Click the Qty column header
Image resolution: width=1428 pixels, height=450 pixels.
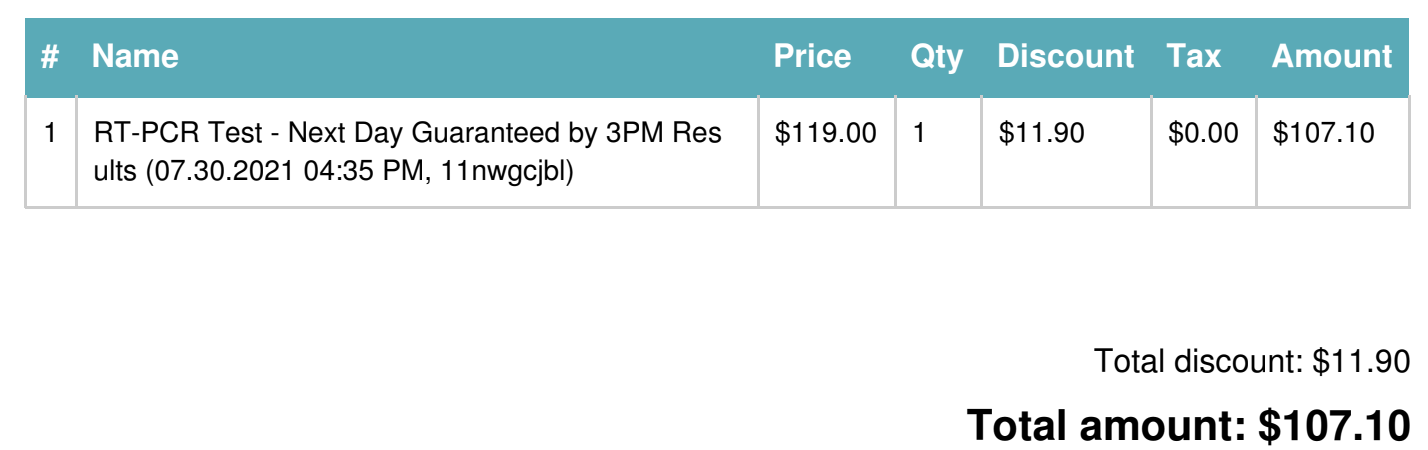pos(936,56)
